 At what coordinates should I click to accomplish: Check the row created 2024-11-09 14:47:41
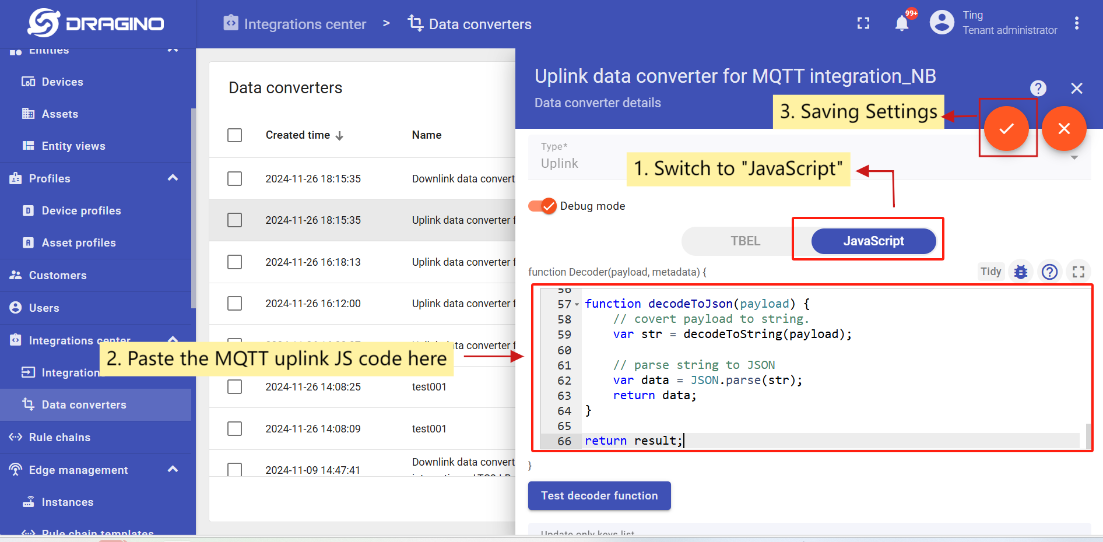coord(235,469)
